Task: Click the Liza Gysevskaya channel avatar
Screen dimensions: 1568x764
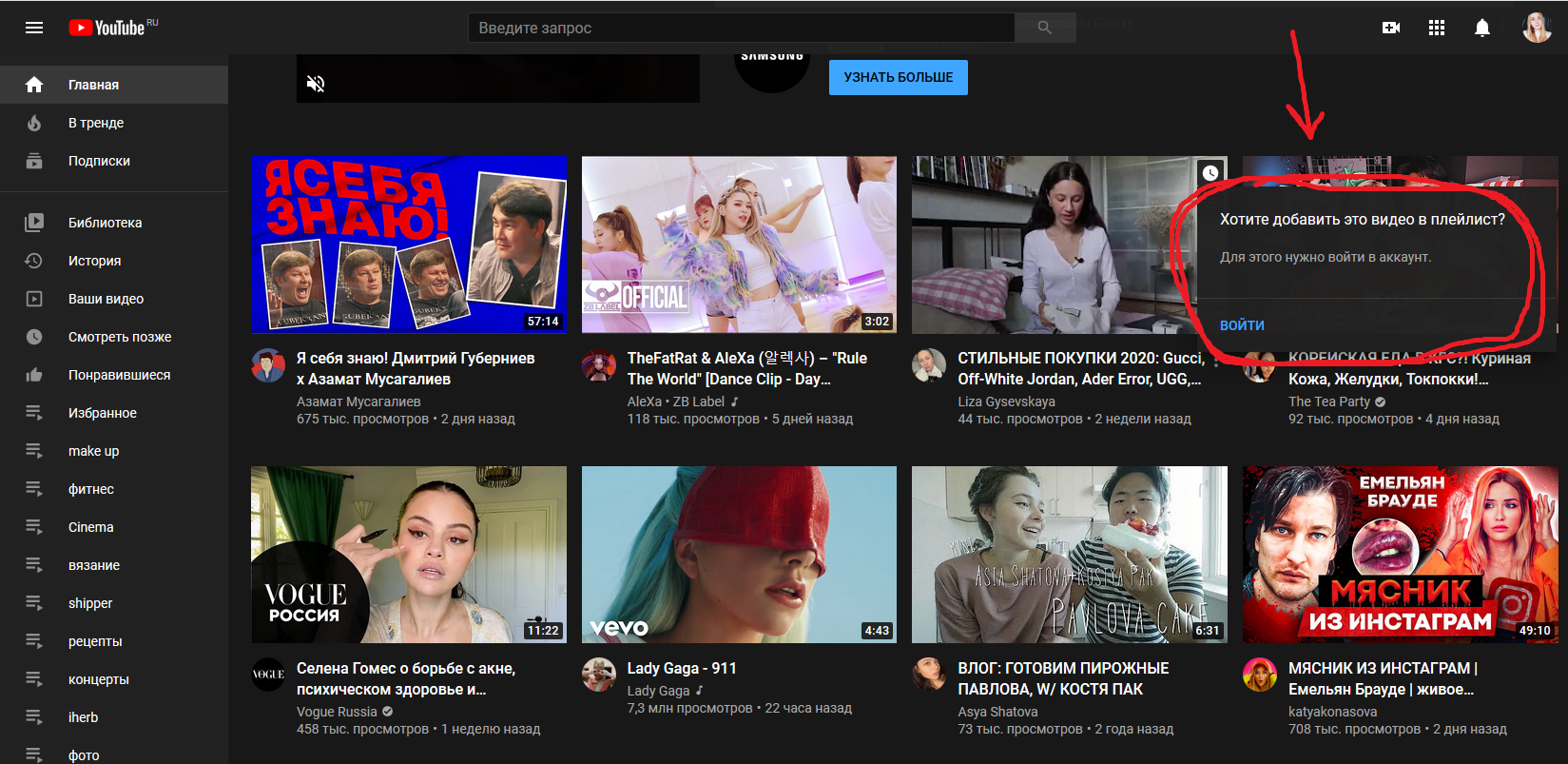Action: pyautogui.click(x=929, y=365)
